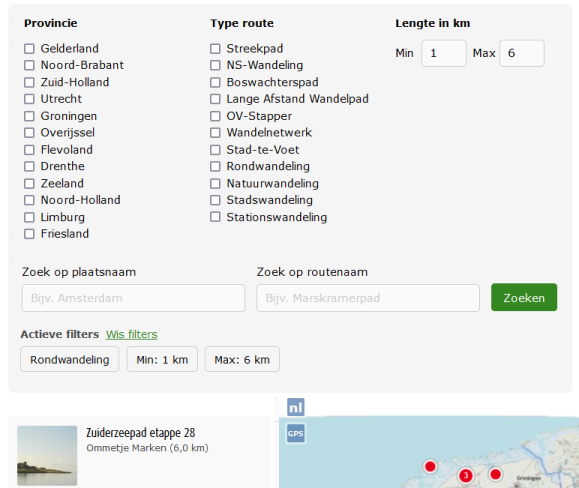This screenshot has width=579, height=488.
Task: Toggle the NS-Wandeling checkbox
Action: click(215, 65)
